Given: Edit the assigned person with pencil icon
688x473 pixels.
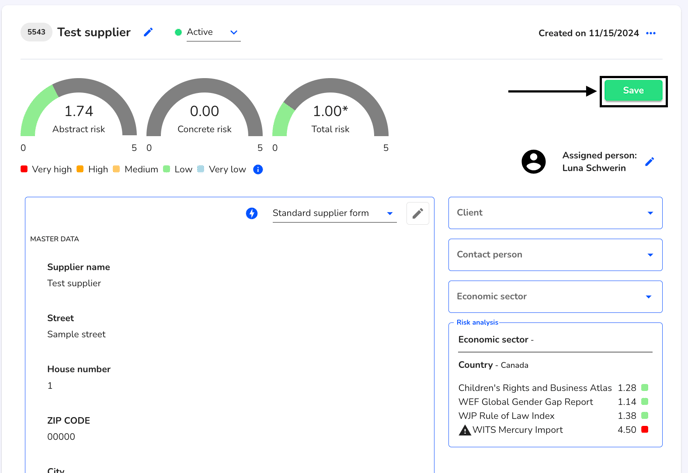Looking at the screenshot, I should coord(650,161).
